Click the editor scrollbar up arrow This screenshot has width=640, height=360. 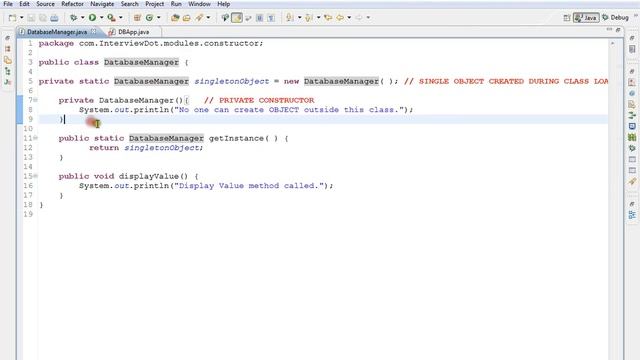[x=613, y=43]
